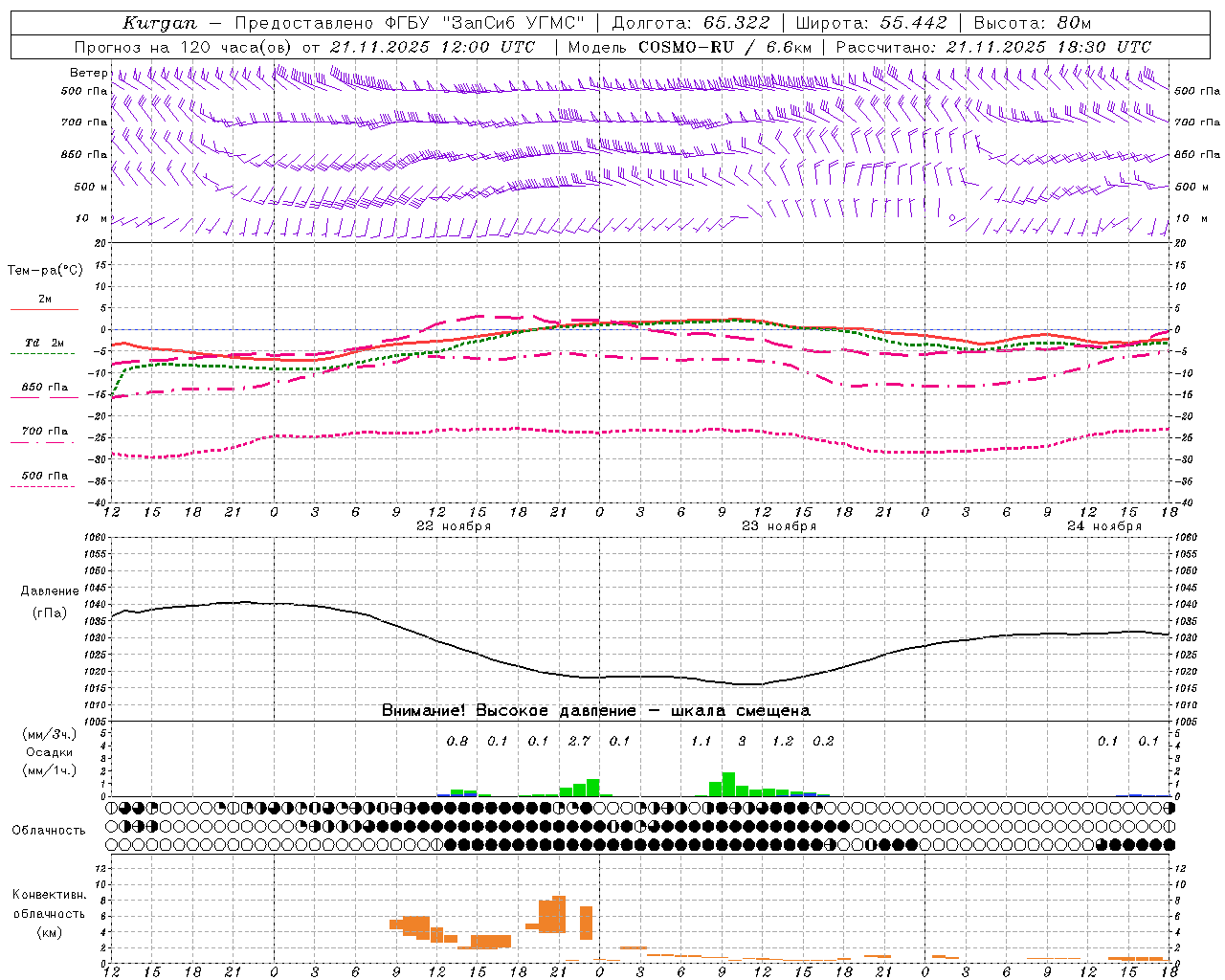
Task: Click the 0.2 three-hour precipitation value
Action: 823,742
